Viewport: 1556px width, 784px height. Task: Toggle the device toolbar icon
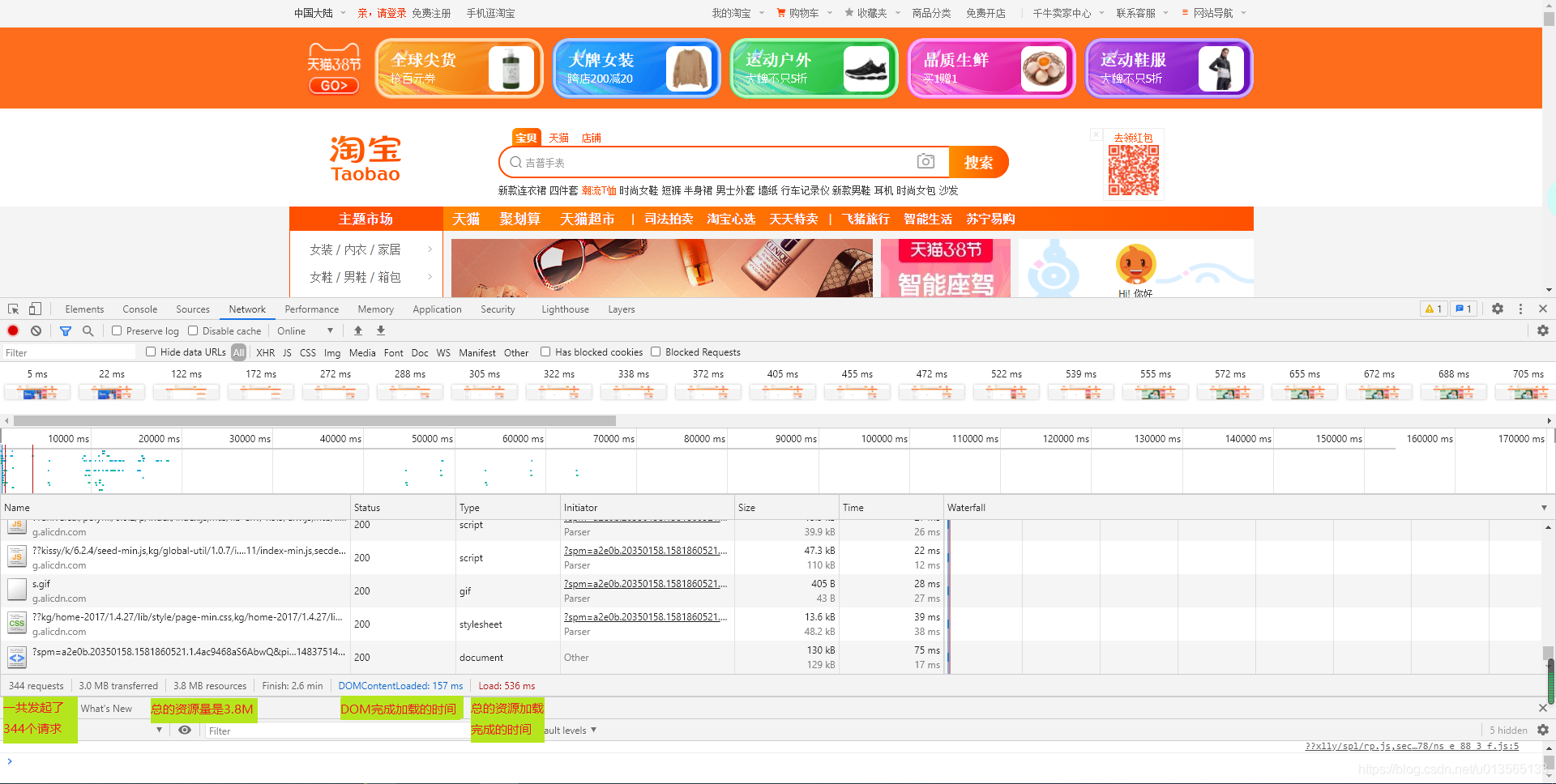pyautogui.click(x=35, y=309)
